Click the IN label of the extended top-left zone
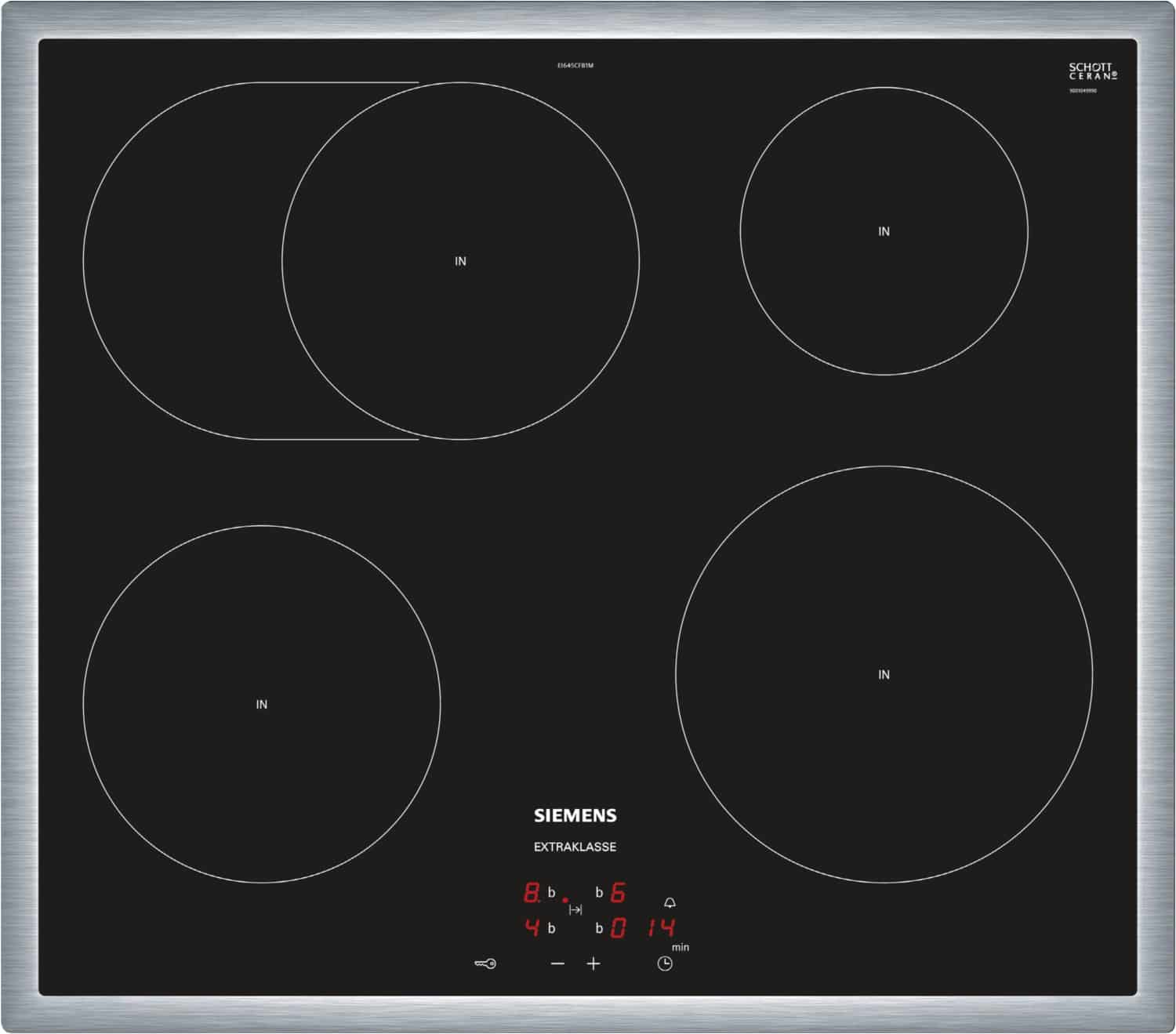1176x1034 pixels. pyautogui.click(x=460, y=261)
